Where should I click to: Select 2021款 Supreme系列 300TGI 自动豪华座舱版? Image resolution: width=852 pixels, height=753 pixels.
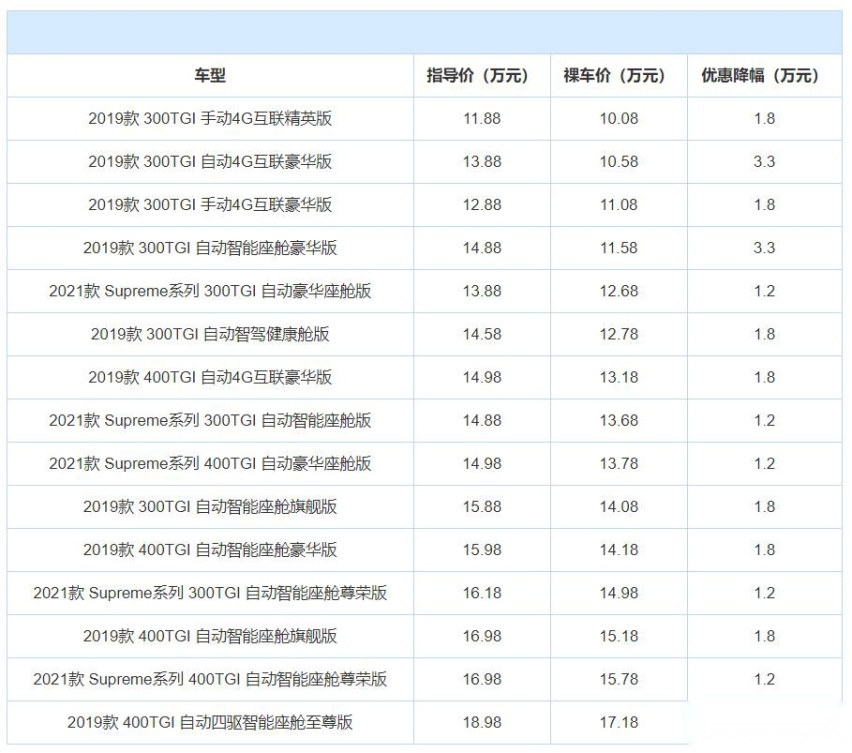click(x=210, y=291)
